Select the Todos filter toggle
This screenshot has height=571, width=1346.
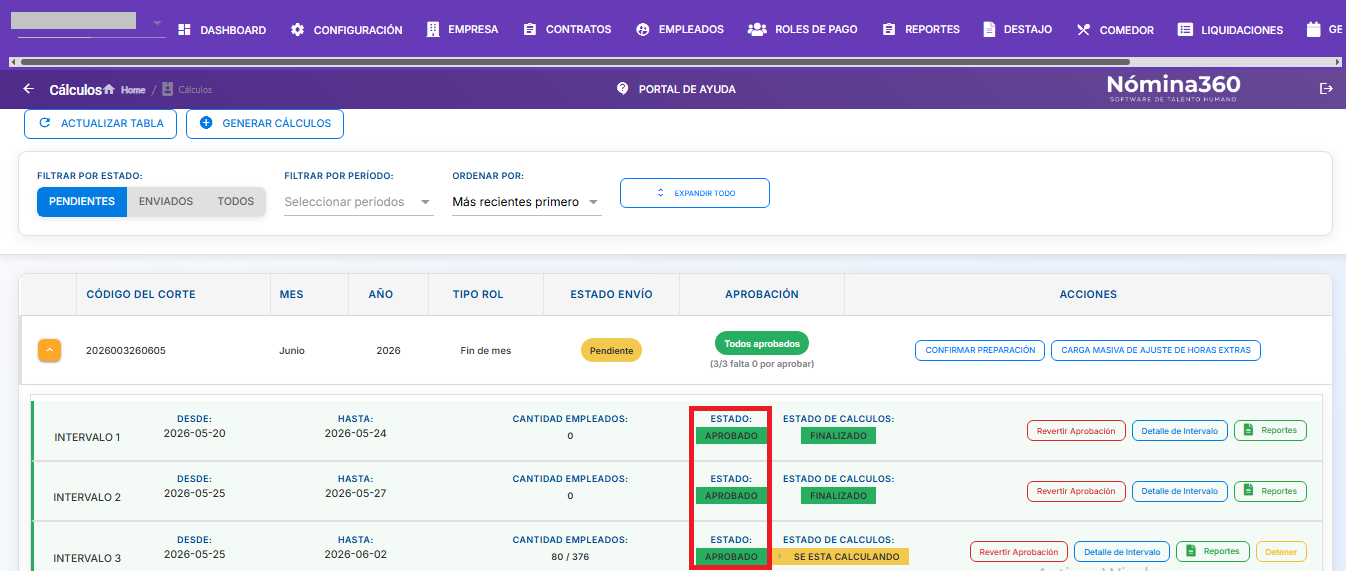pos(236,201)
